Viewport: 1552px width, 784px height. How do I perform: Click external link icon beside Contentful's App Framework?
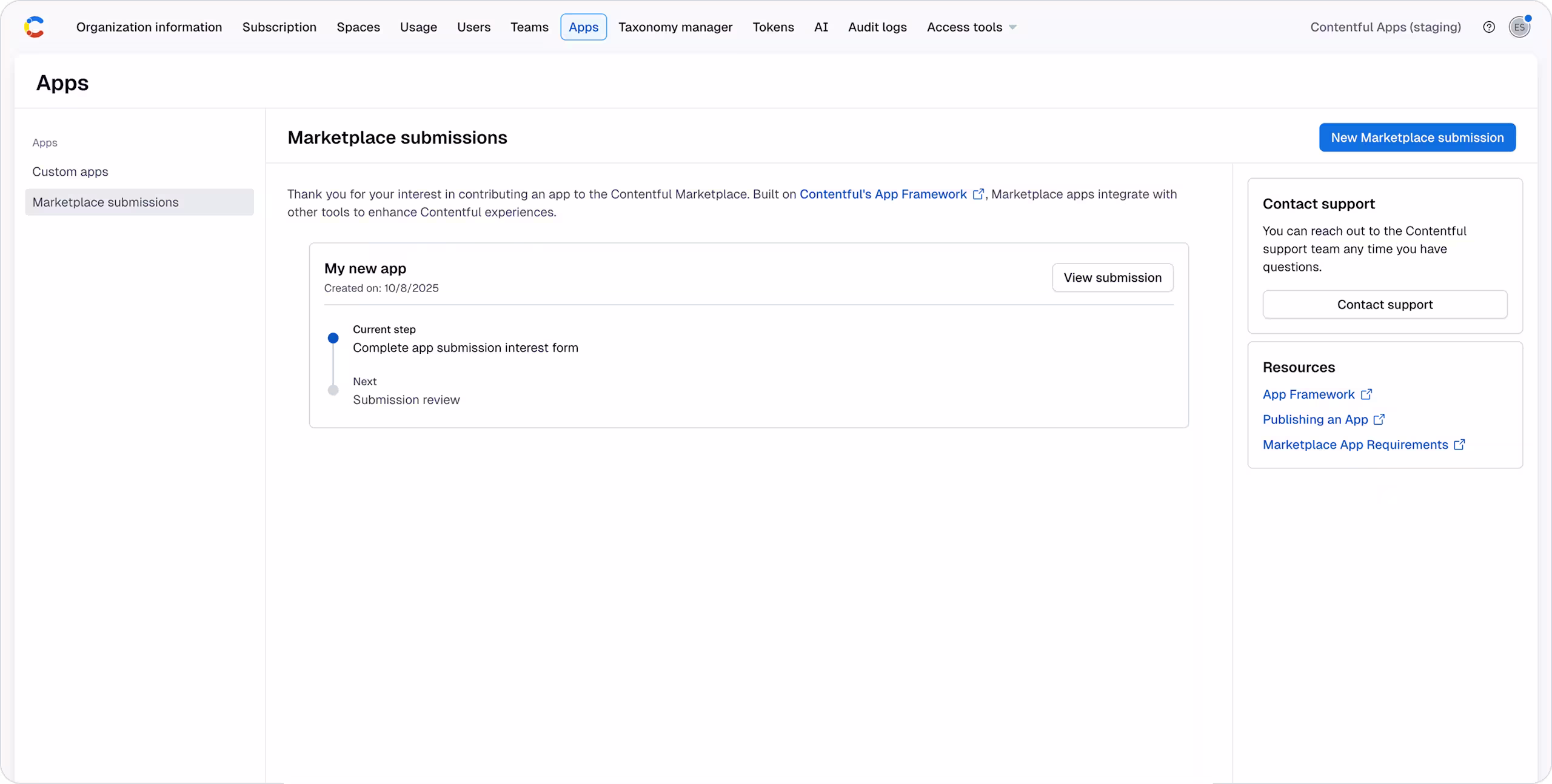pyautogui.click(x=978, y=194)
